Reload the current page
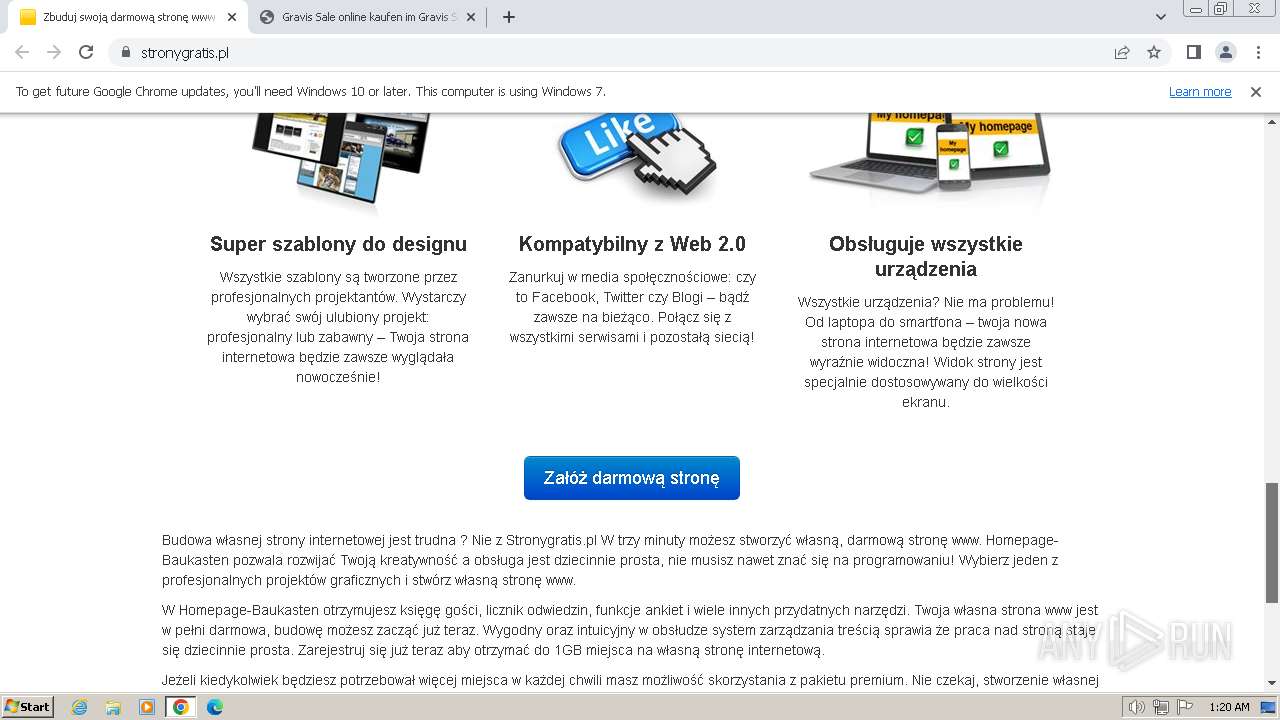The image size is (1280, 720). click(86, 52)
